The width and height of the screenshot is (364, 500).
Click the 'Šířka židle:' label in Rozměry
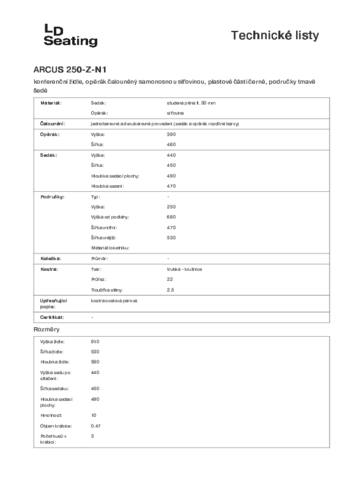click(x=51, y=352)
